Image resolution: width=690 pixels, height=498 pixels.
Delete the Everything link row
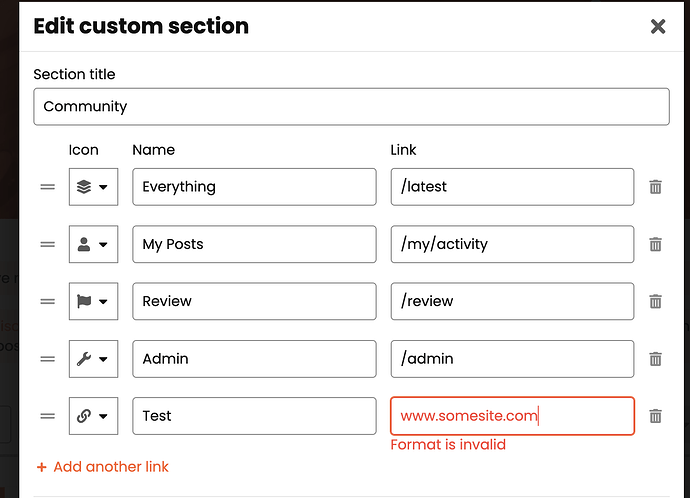[x=655, y=187]
